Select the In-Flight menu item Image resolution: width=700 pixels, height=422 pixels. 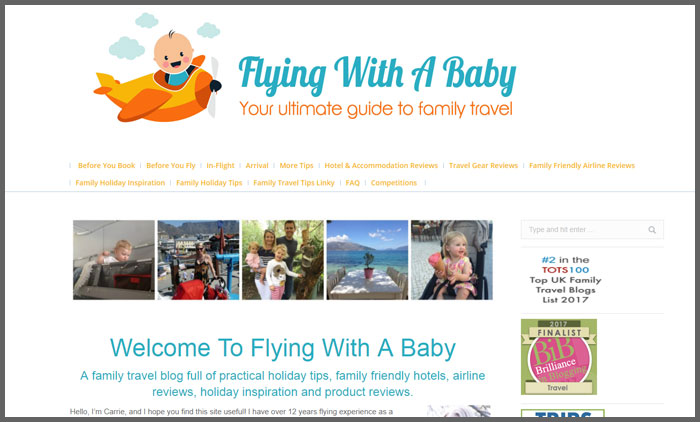pyautogui.click(x=220, y=166)
